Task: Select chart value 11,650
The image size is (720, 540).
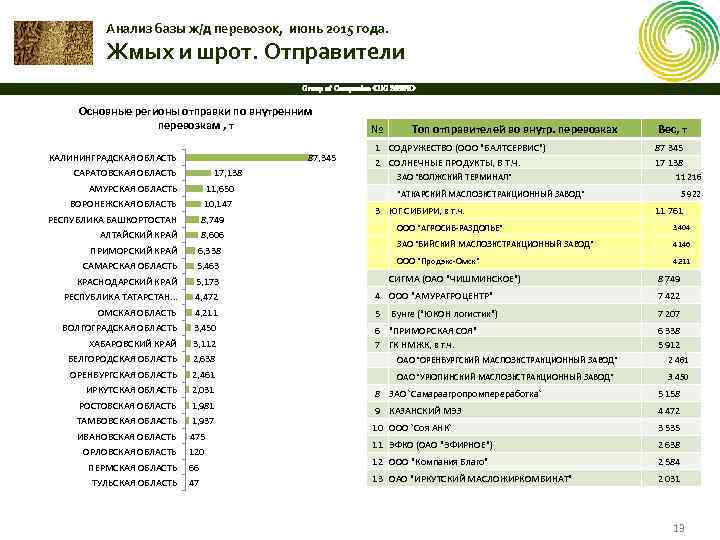Action: click(220, 189)
